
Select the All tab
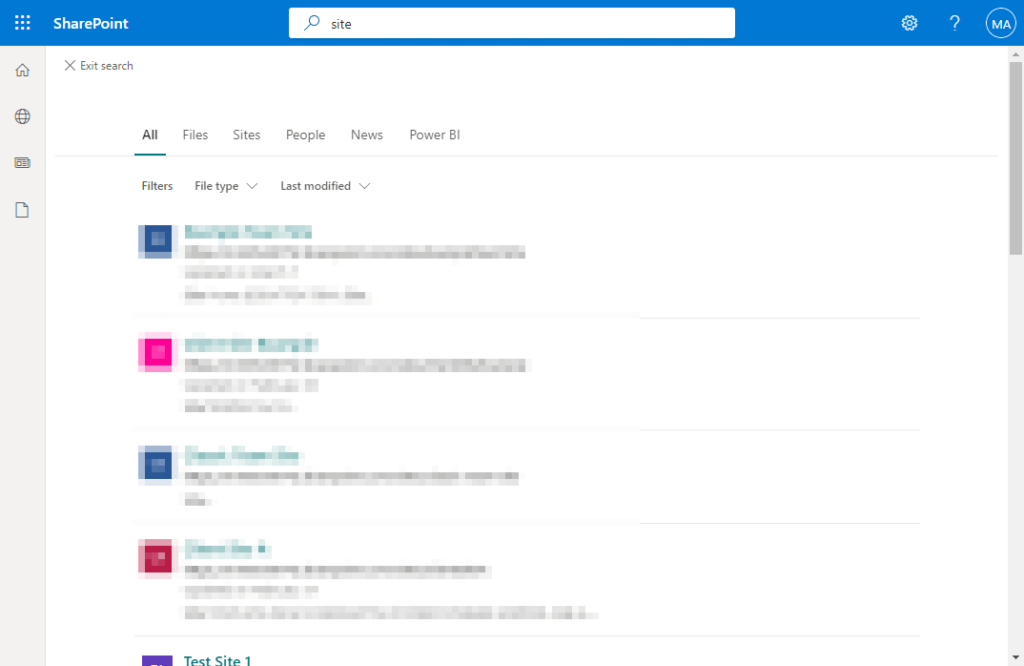pos(150,135)
